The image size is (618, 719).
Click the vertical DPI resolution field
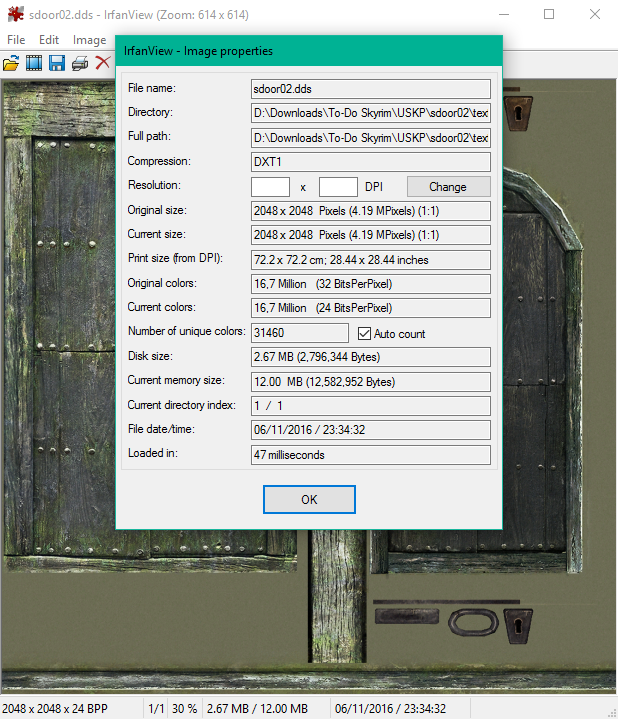point(338,187)
